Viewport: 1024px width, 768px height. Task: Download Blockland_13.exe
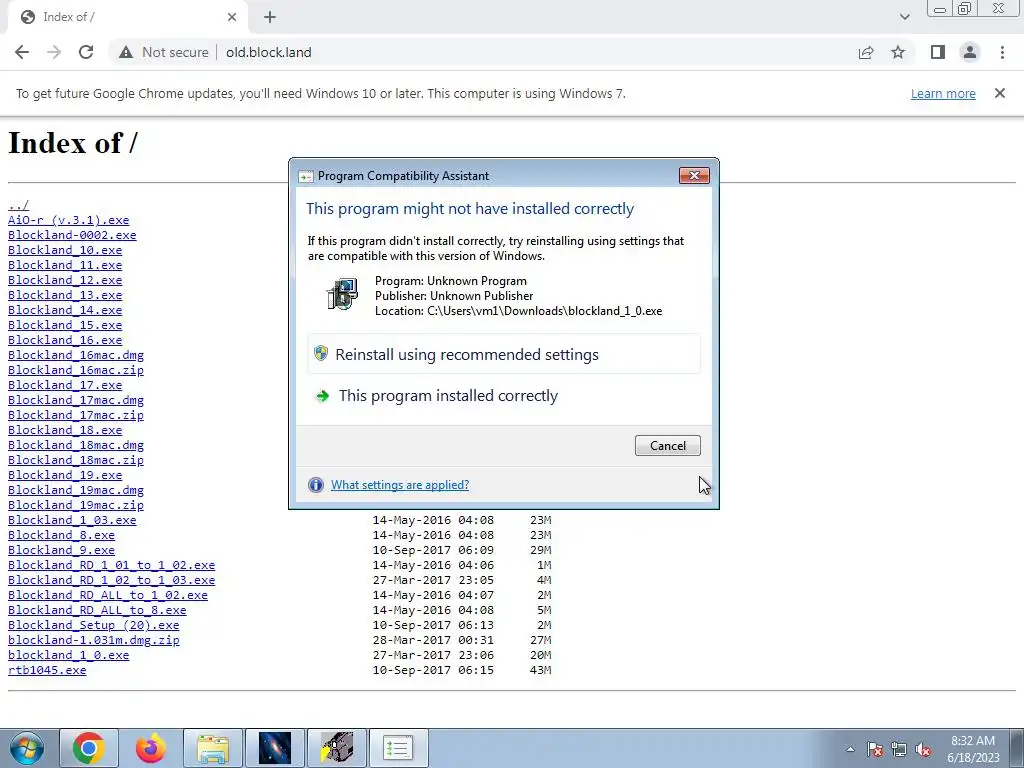[x=65, y=295]
